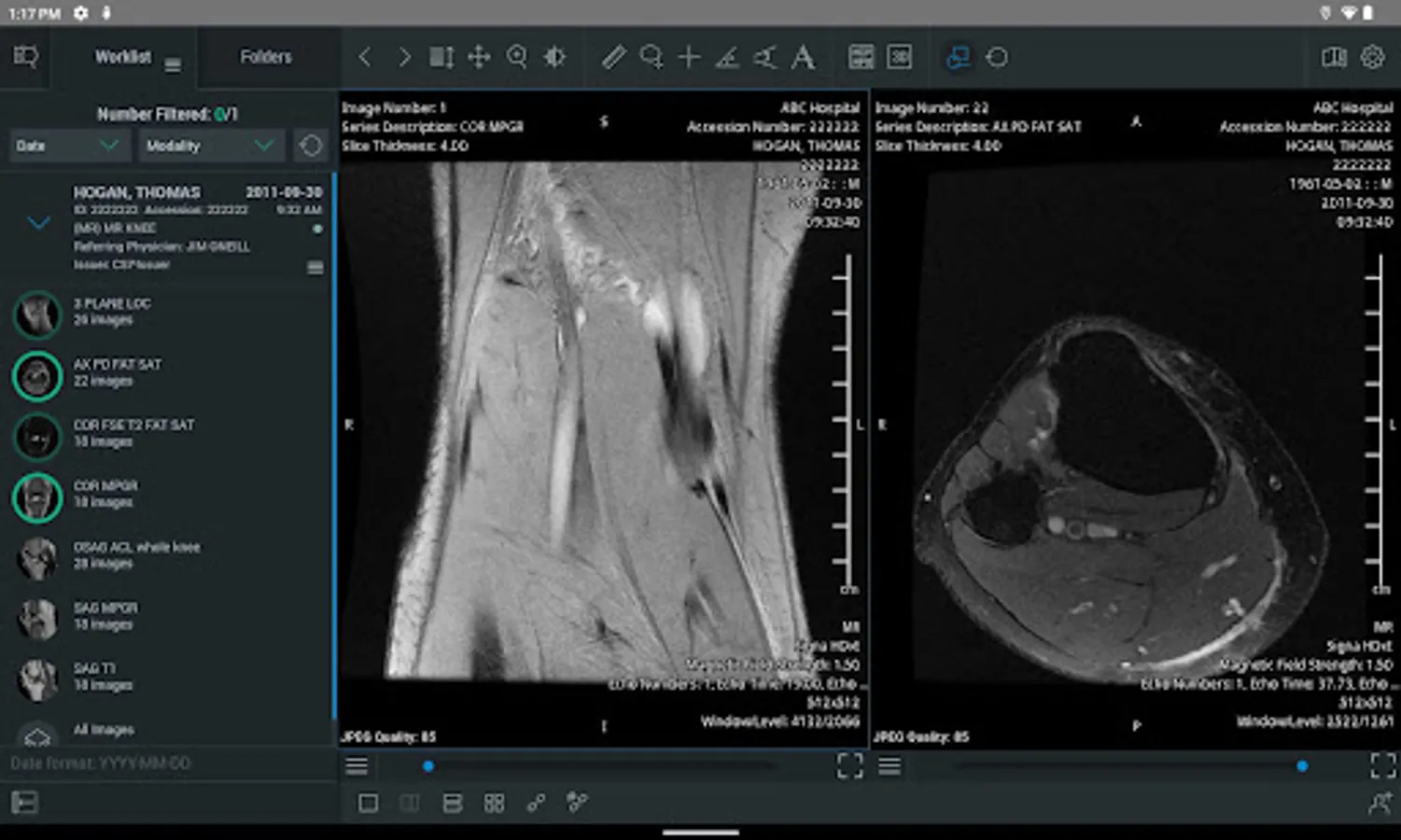Viewport: 1401px width, 840px height.
Task: Toggle the series link icon
Action: click(x=536, y=803)
